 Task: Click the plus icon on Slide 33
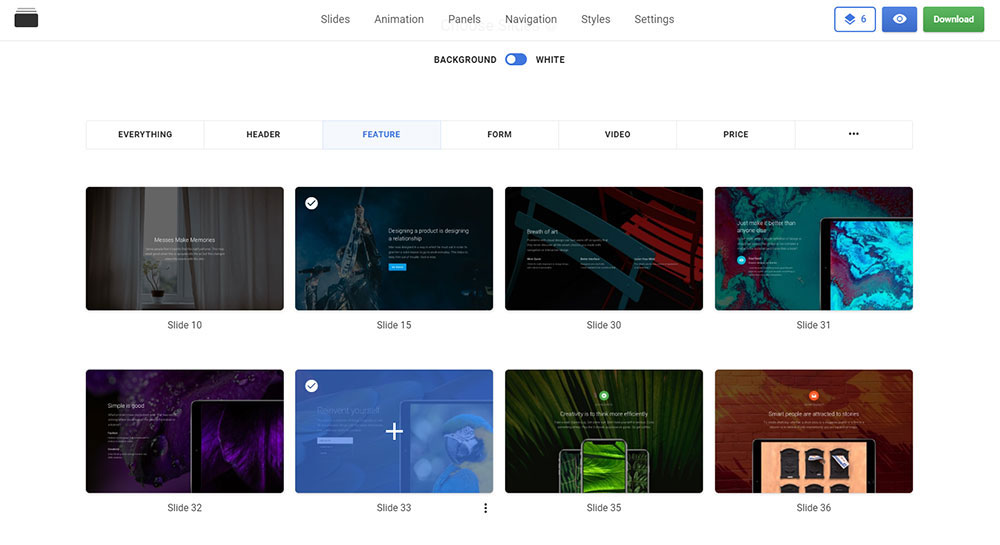coord(394,431)
